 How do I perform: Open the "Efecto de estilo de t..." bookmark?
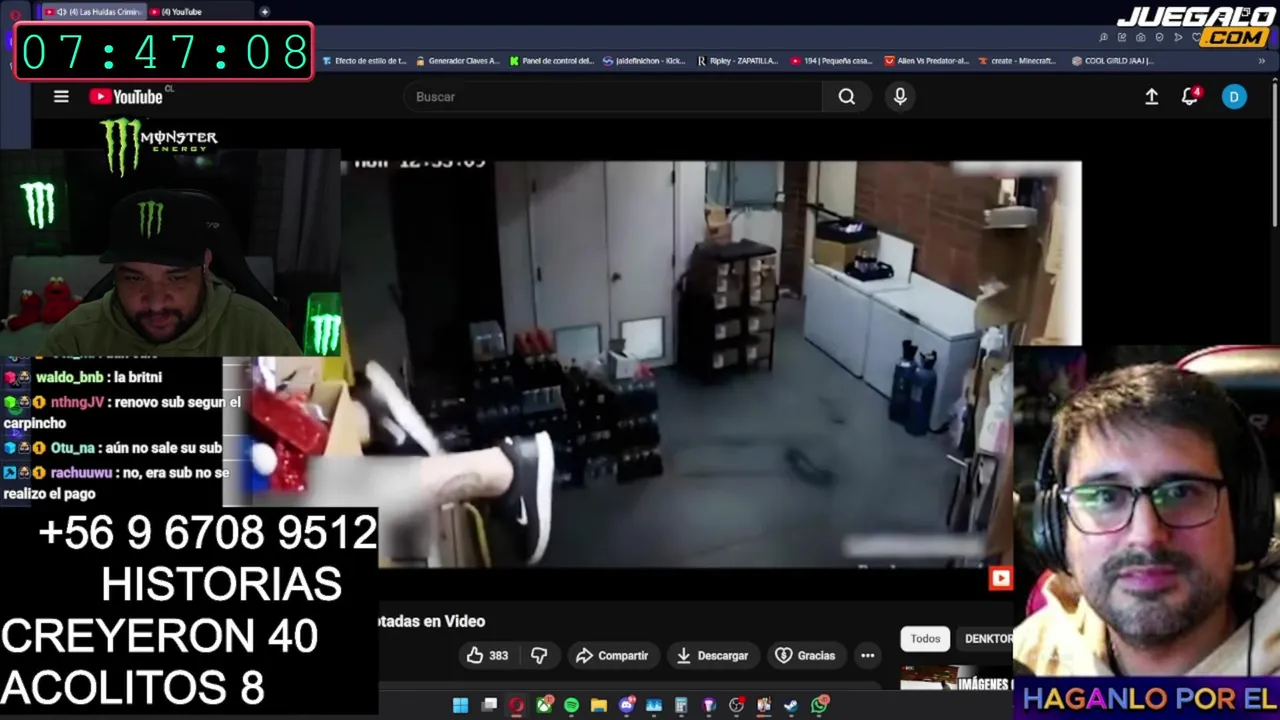(365, 61)
